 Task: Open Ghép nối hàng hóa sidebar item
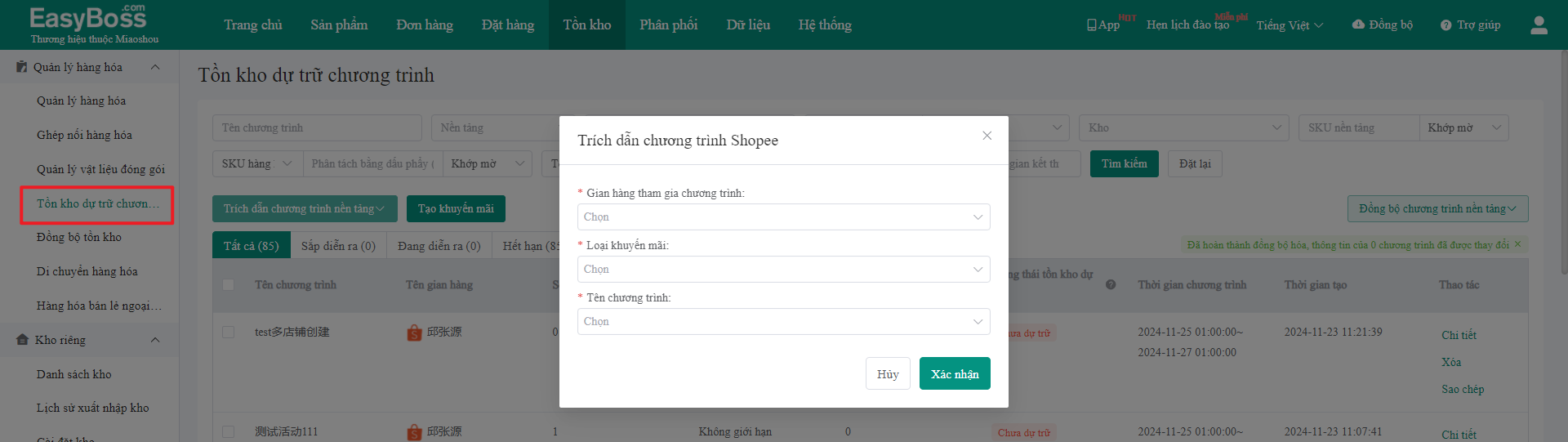pos(84,135)
